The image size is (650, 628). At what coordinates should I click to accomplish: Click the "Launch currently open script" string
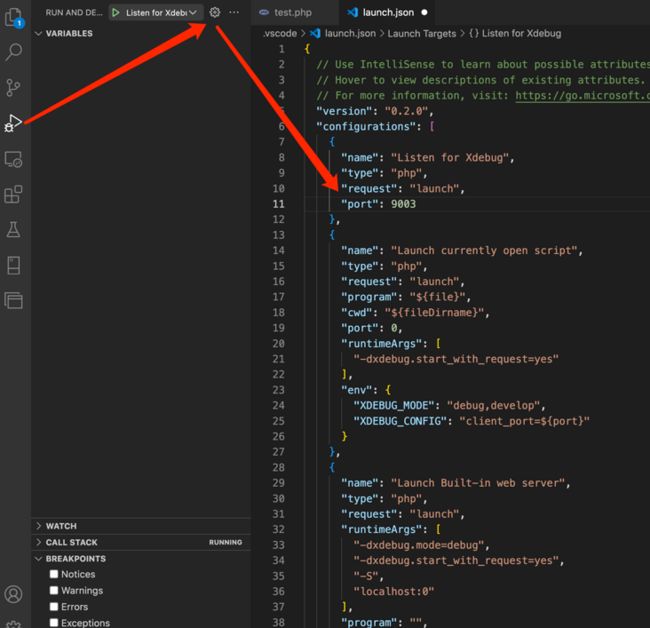tap(484, 250)
